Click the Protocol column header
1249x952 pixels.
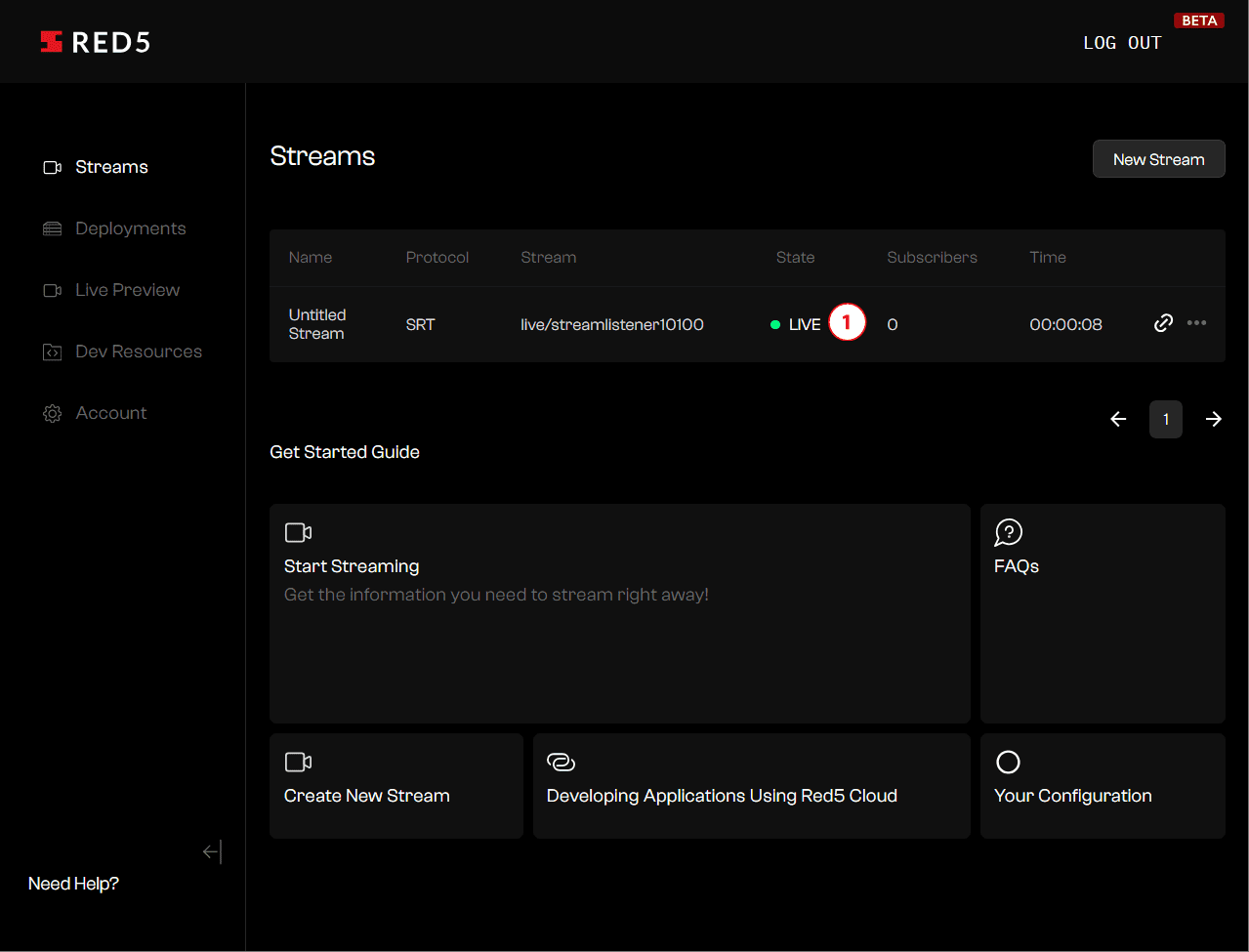click(x=437, y=258)
